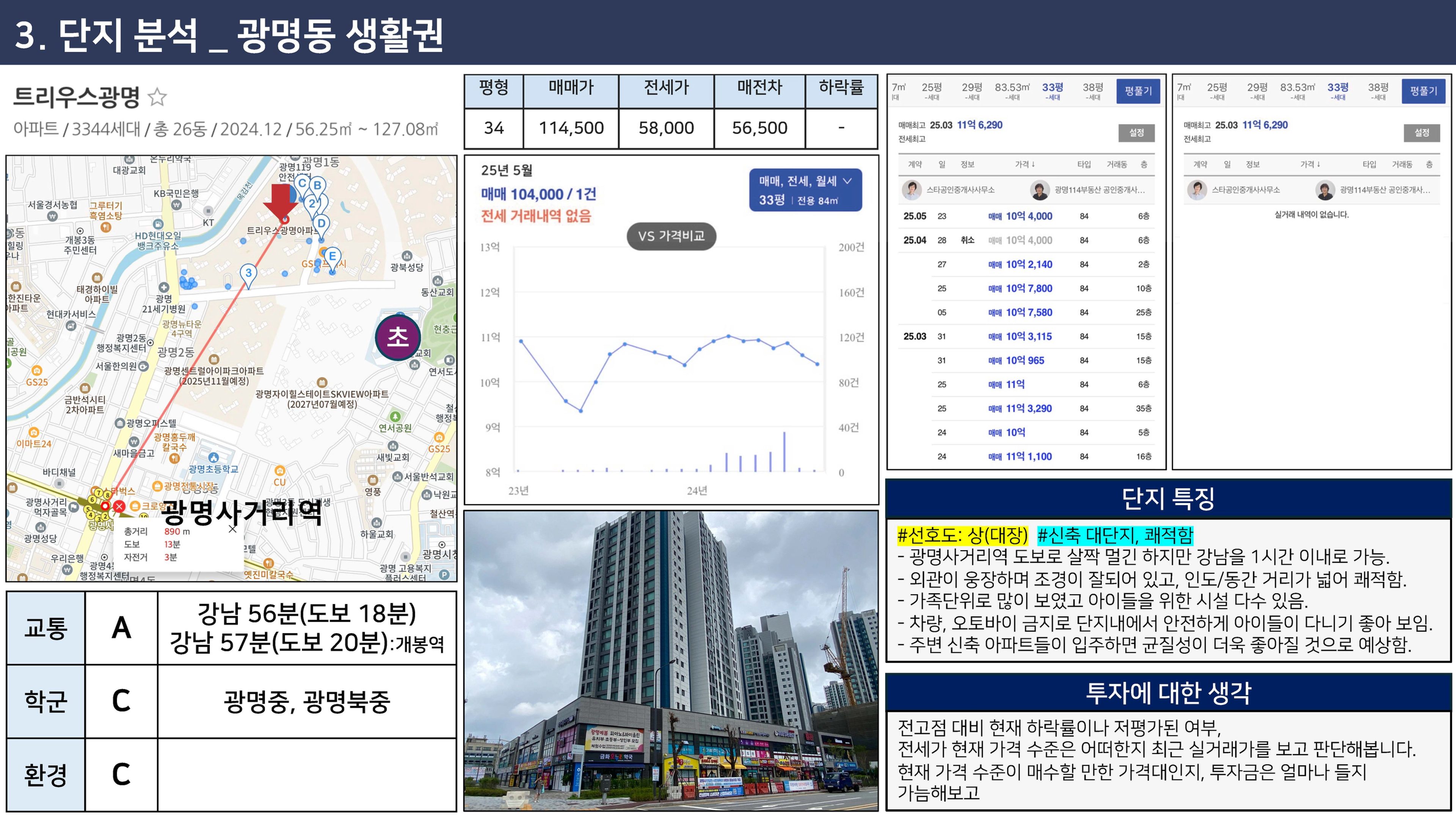Click the red X route endpoint marker
This screenshot has height=819, width=1456.
pos(119,507)
